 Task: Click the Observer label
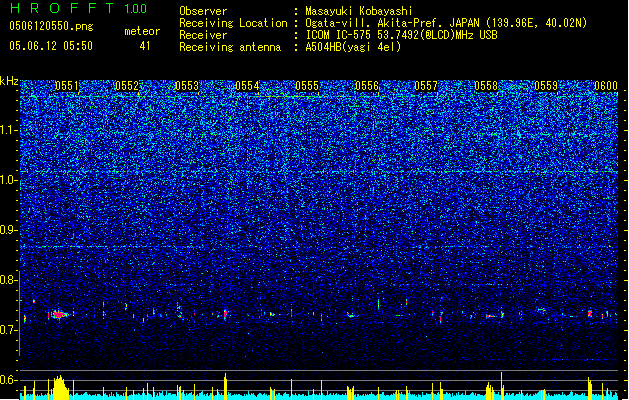click(203, 11)
